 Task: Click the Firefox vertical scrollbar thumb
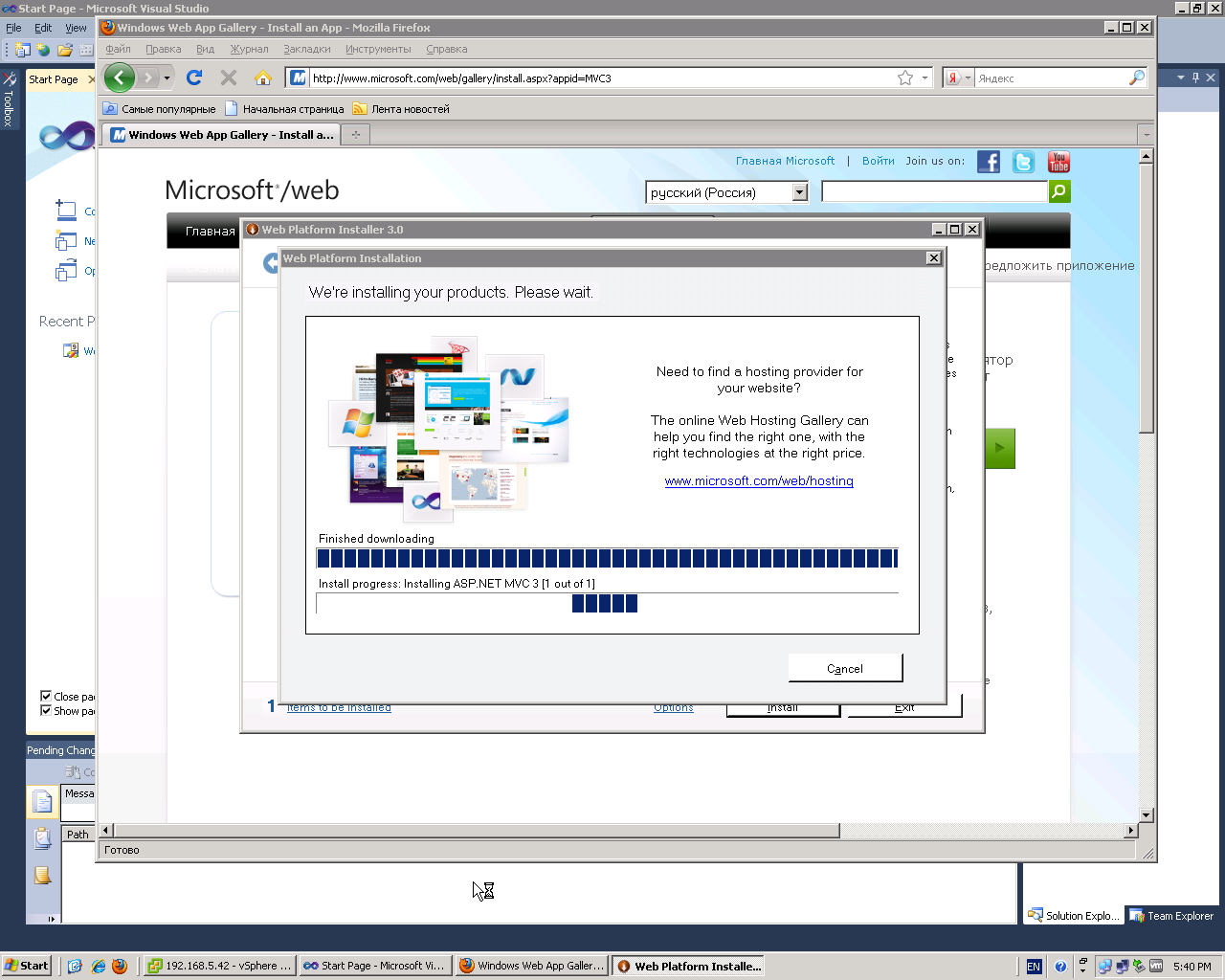click(1146, 300)
